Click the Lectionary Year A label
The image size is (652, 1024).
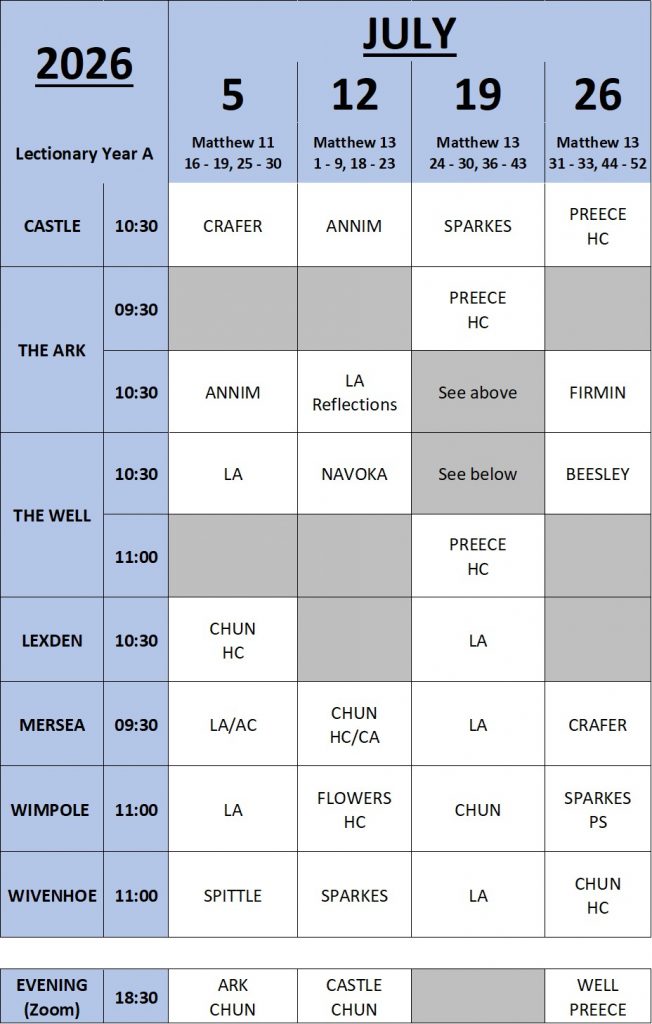point(84,155)
